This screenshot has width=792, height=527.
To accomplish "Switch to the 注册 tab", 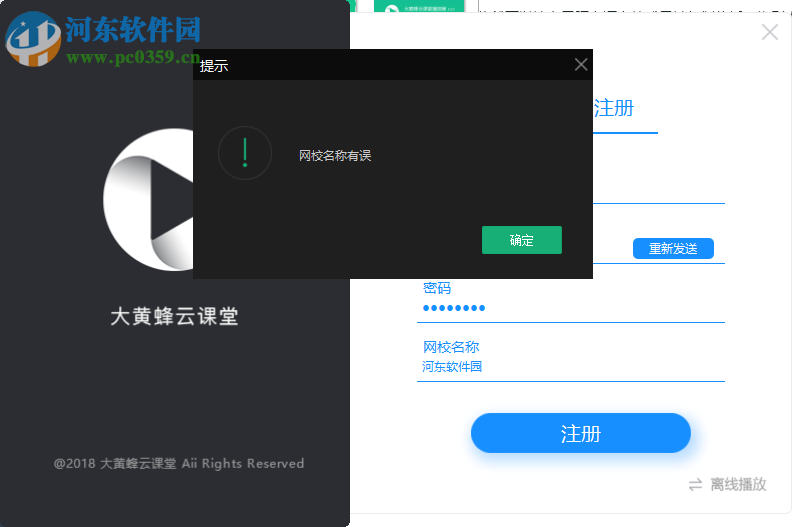I will point(614,109).
